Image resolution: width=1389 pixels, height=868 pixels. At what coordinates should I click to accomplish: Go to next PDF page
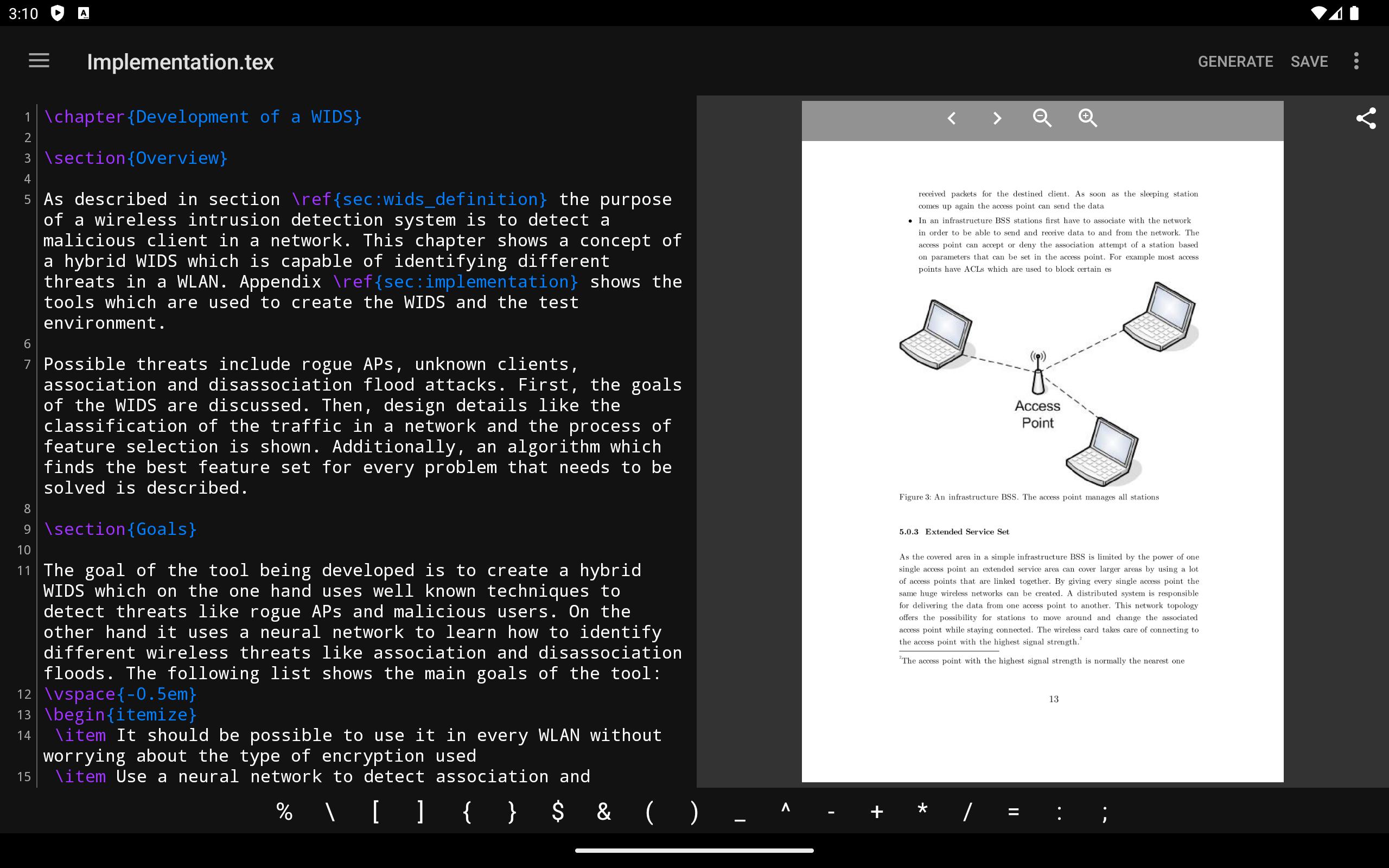997,118
